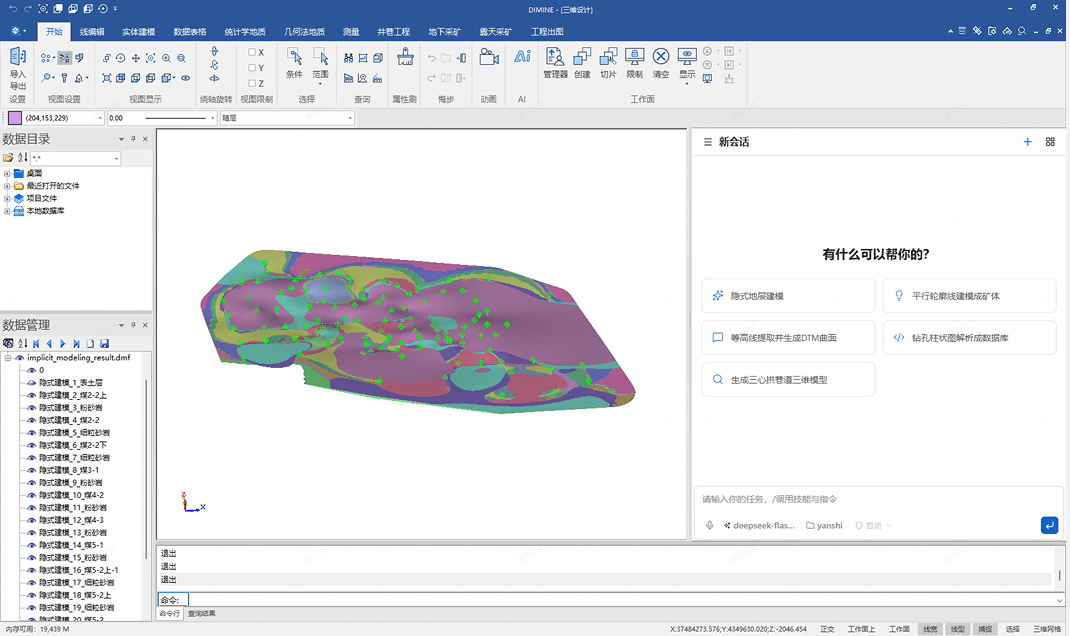Choose the 生成三心拱巷道三维模型 suggestion
Viewport: 1070px width, 636px height.
[x=788, y=379]
